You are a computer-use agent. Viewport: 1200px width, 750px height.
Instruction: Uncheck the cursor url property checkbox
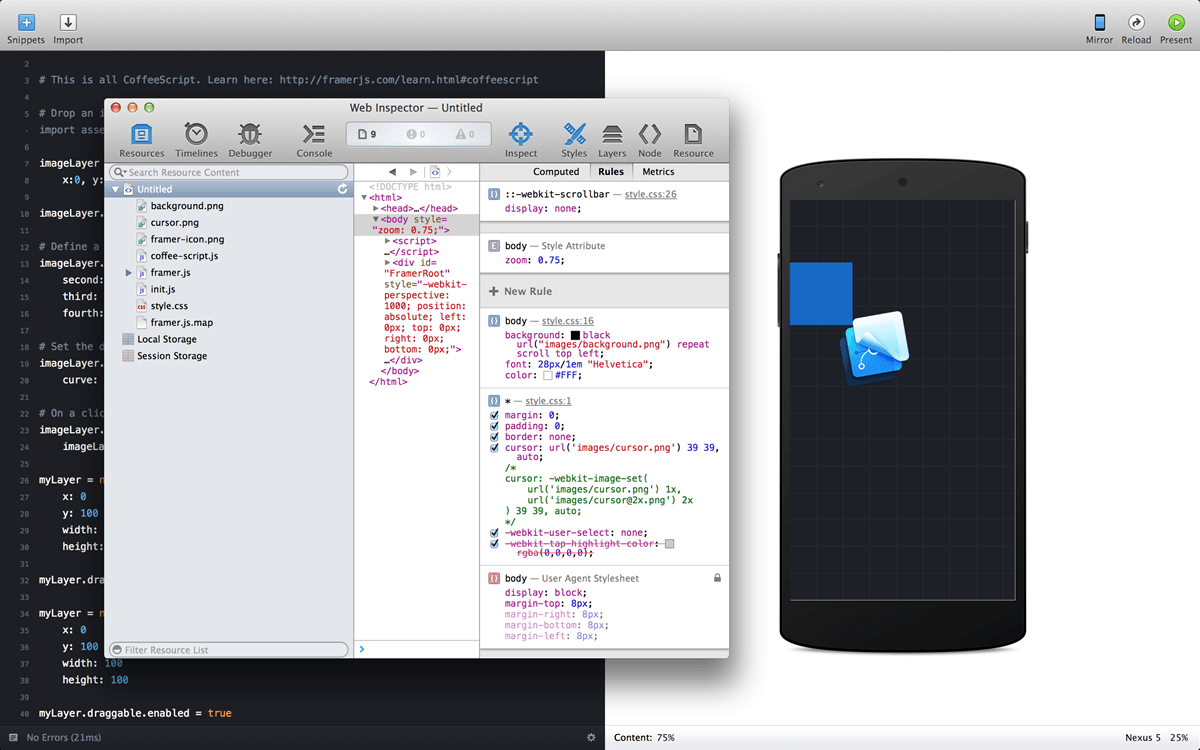pyautogui.click(x=494, y=448)
